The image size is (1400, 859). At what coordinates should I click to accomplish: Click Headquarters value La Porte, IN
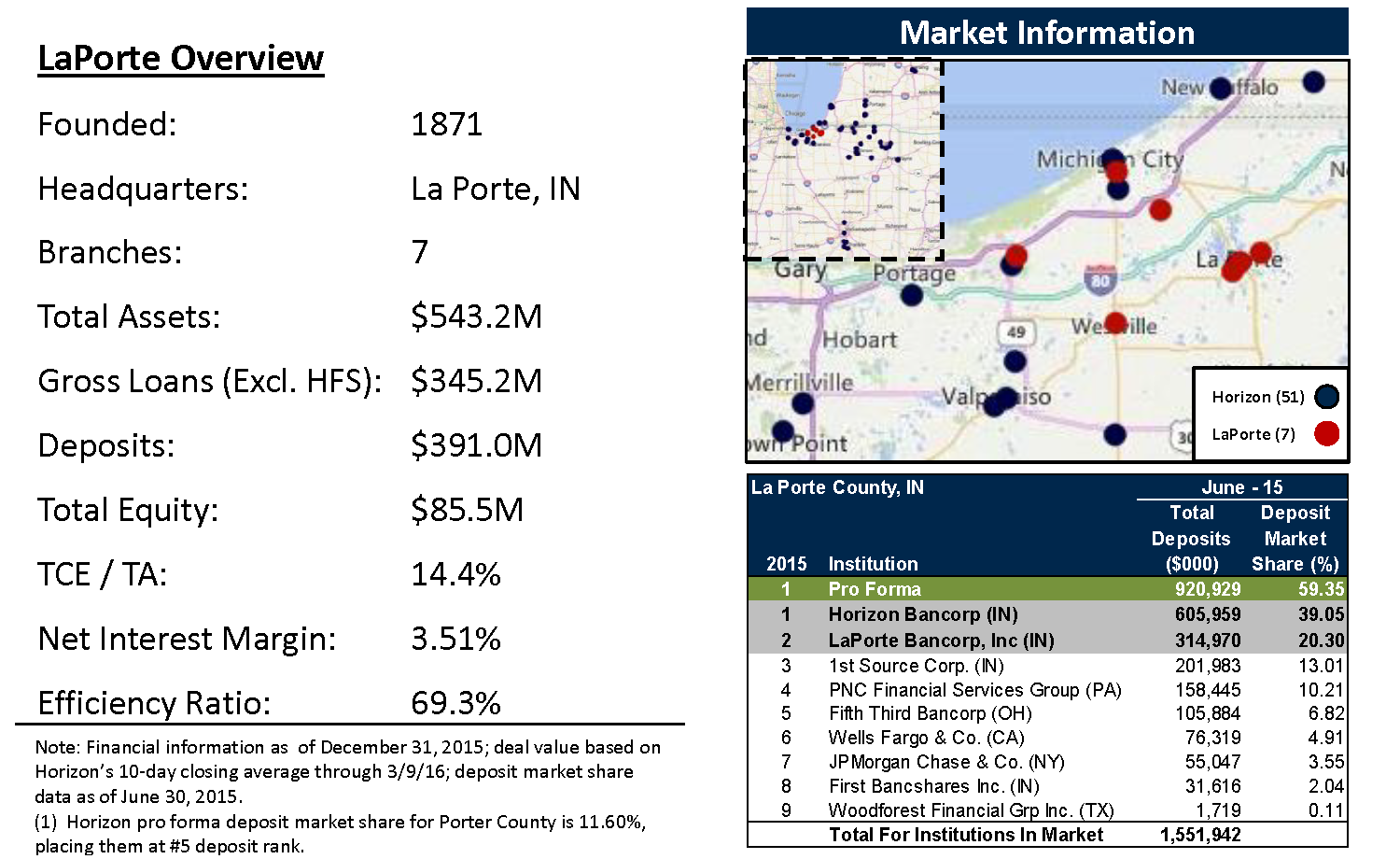coord(496,189)
